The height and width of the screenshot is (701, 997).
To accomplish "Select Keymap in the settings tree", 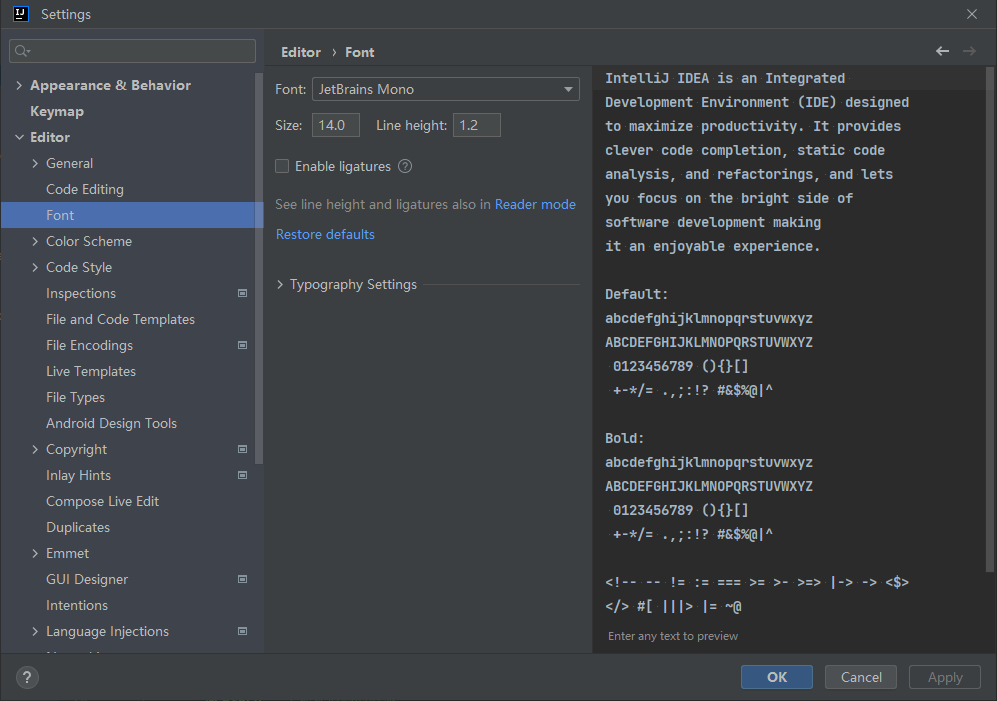I will coord(57,112).
